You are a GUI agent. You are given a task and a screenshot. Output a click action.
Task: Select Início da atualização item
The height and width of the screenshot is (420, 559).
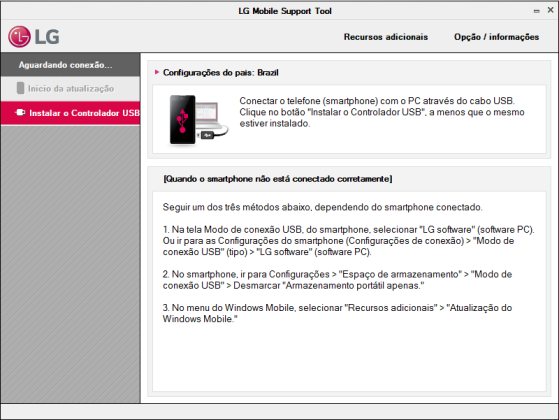click(70, 88)
